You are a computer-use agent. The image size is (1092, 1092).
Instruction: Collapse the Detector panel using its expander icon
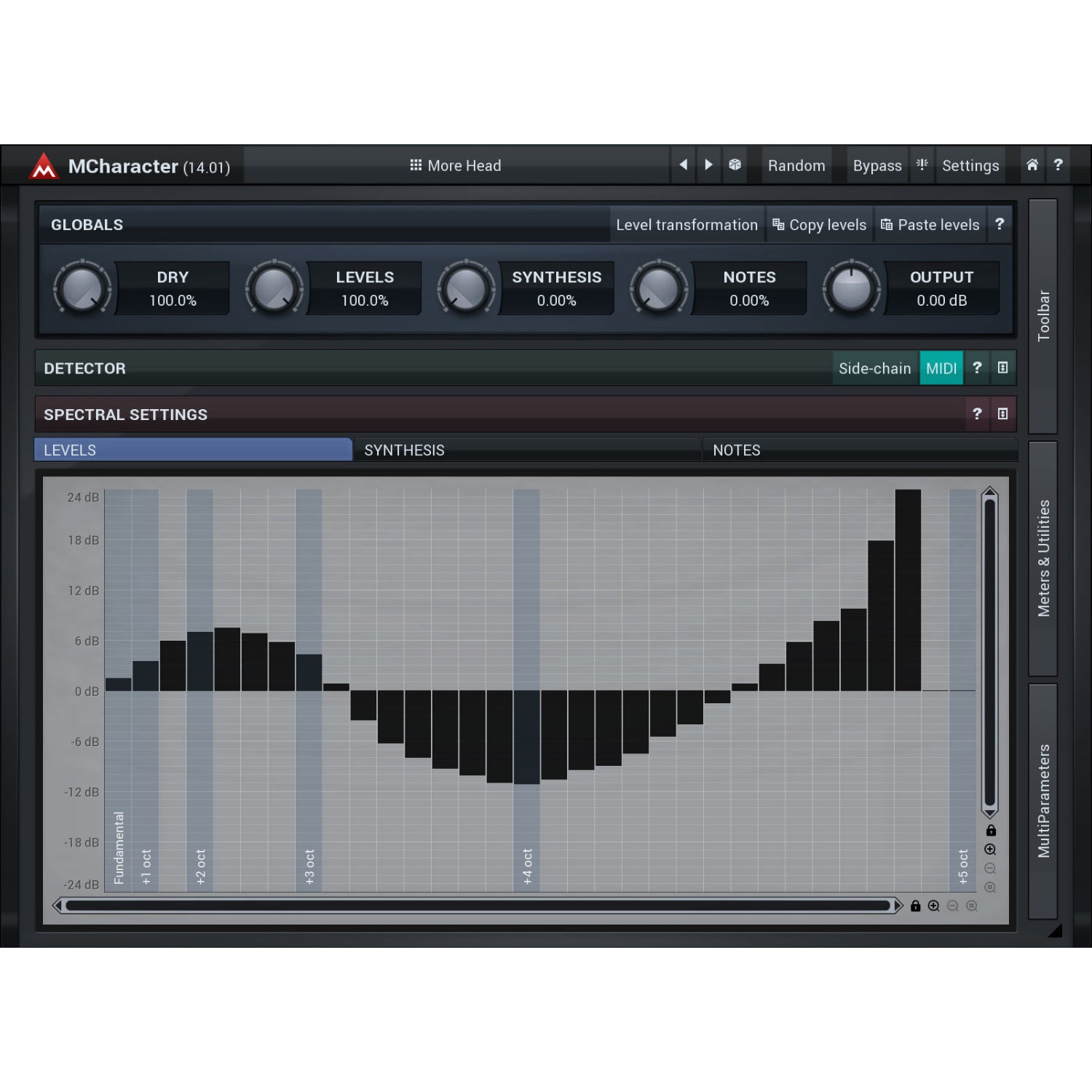point(1002,368)
